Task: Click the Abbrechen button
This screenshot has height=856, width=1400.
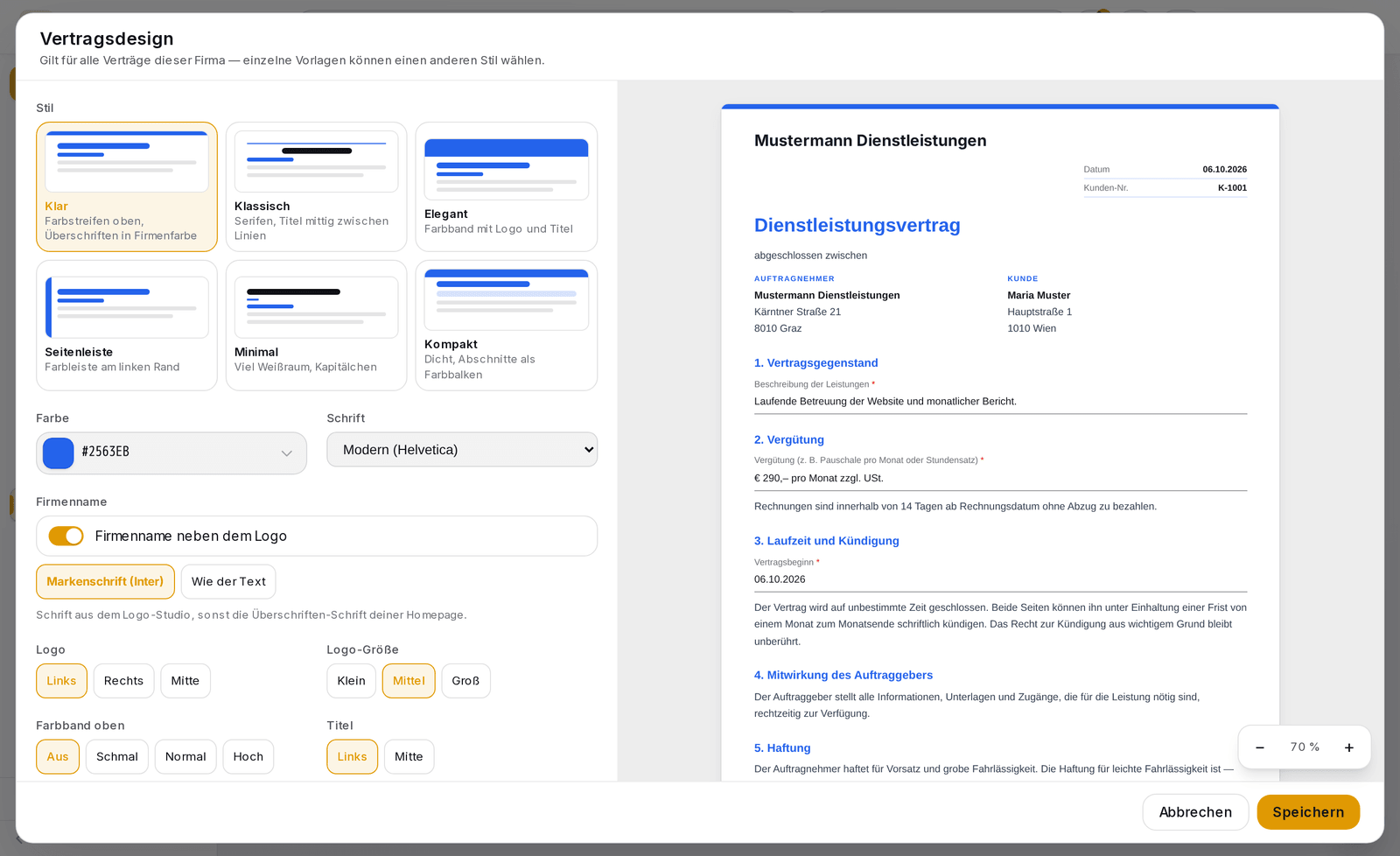Action: coord(1195,812)
